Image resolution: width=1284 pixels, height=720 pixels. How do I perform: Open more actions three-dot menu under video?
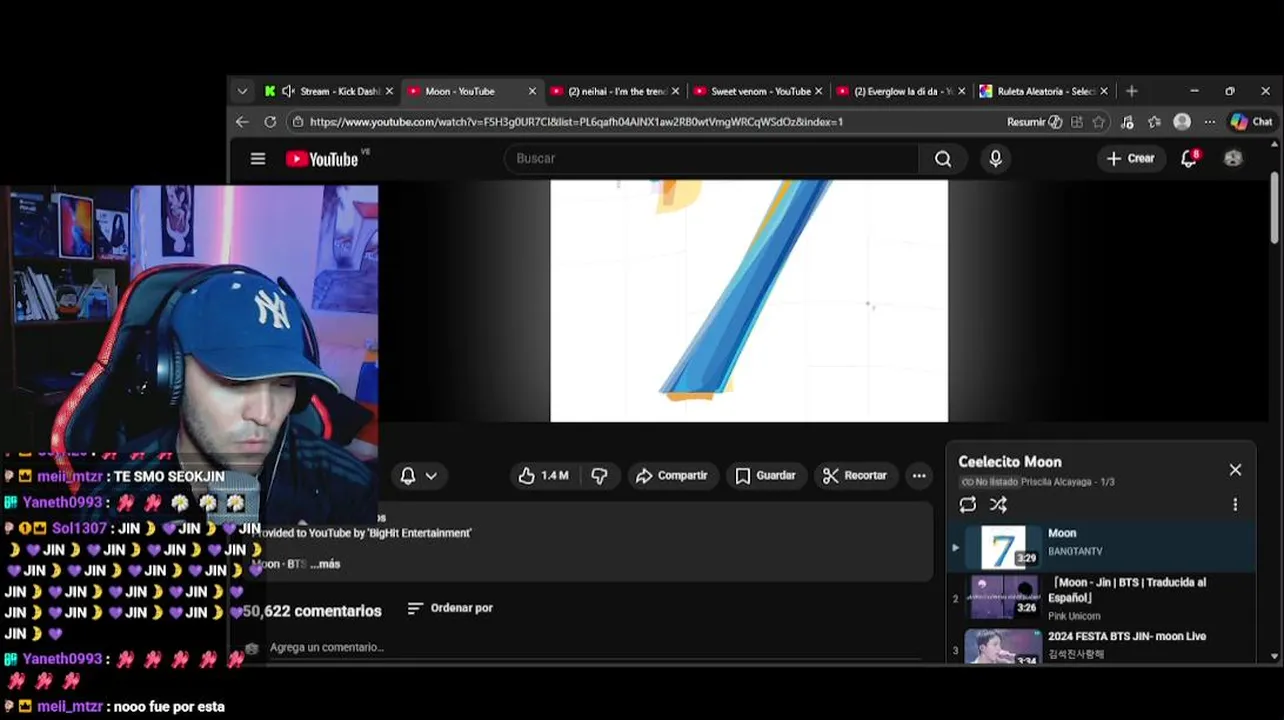pos(919,476)
